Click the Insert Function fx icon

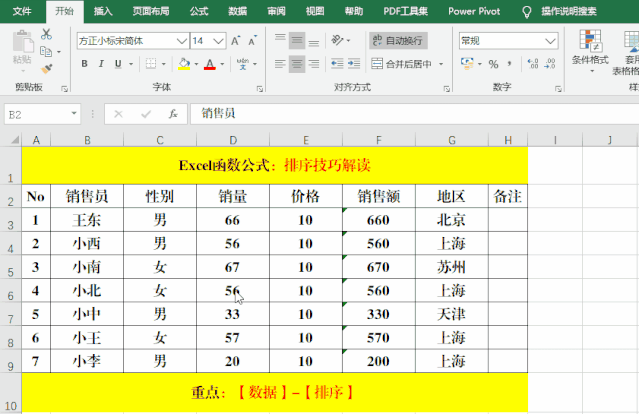172,114
